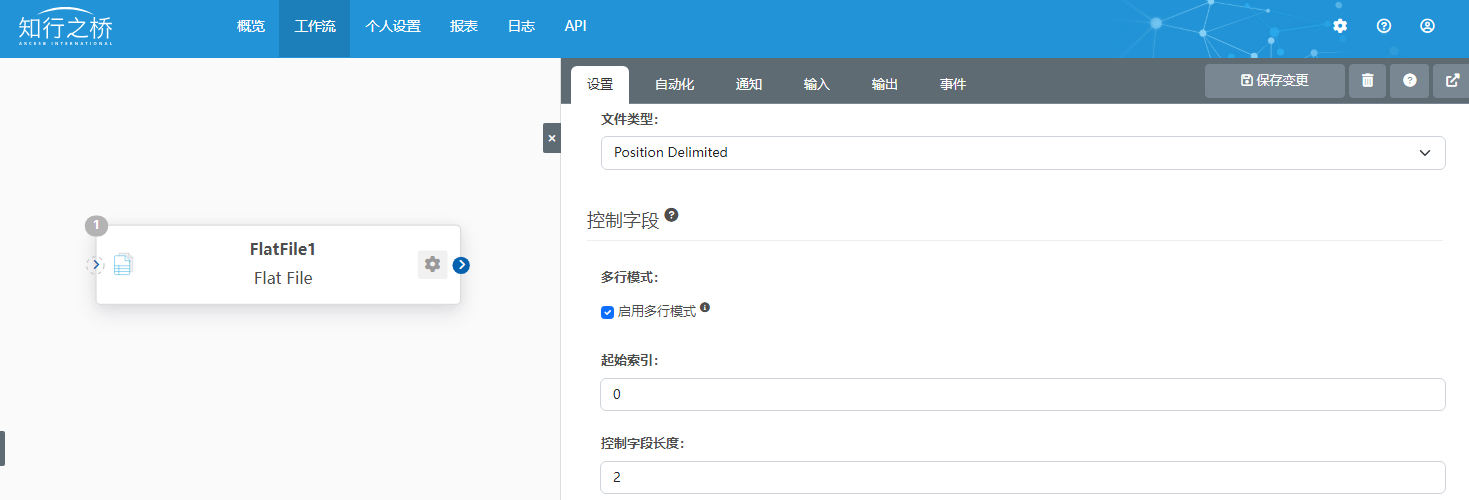Open the 报表 menu item
Image resolution: width=1469 pixels, height=500 pixels.
(x=464, y=27)
